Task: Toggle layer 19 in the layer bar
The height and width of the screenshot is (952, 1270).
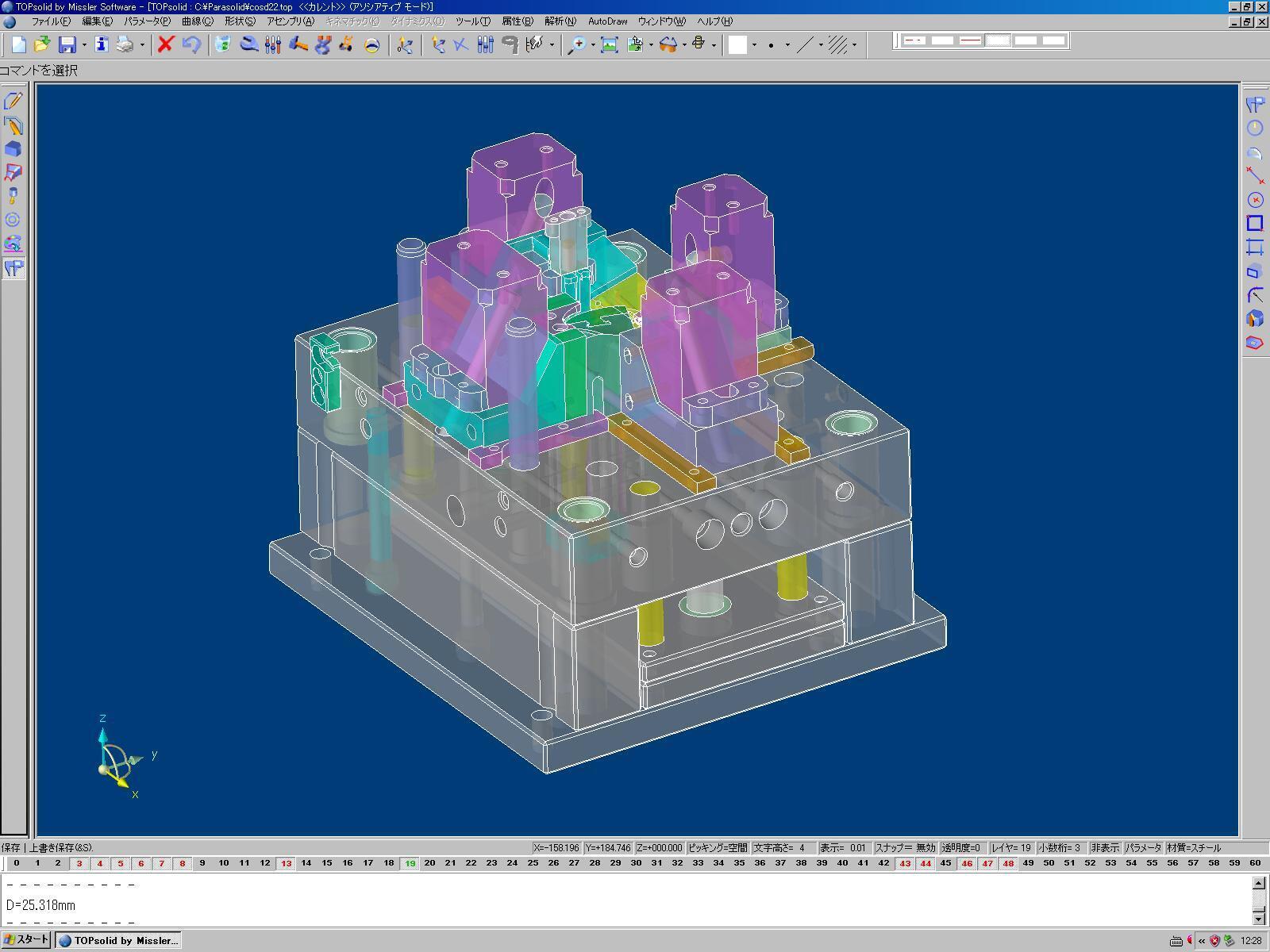Action: tap(410, 863)
